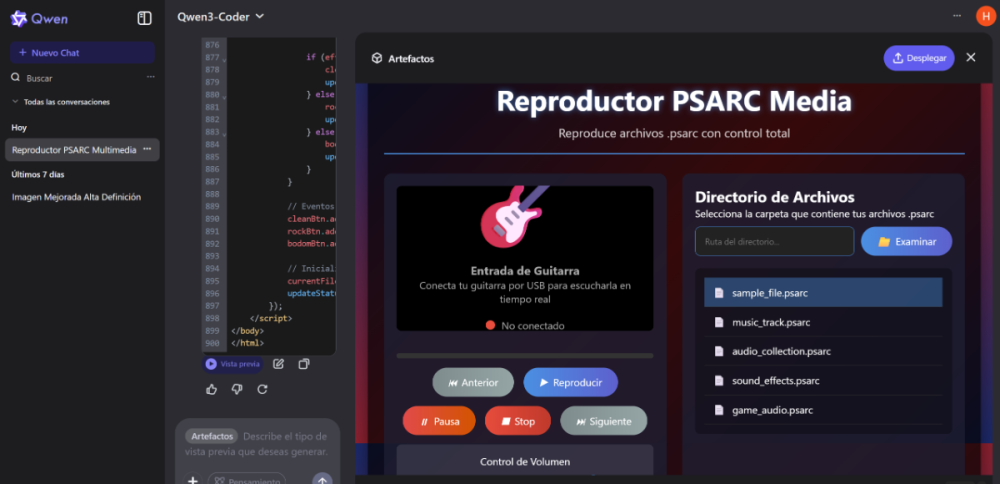This screenshot has width=1000, height=484.
Task: Click the edit code icon
Action: (279, 364)
